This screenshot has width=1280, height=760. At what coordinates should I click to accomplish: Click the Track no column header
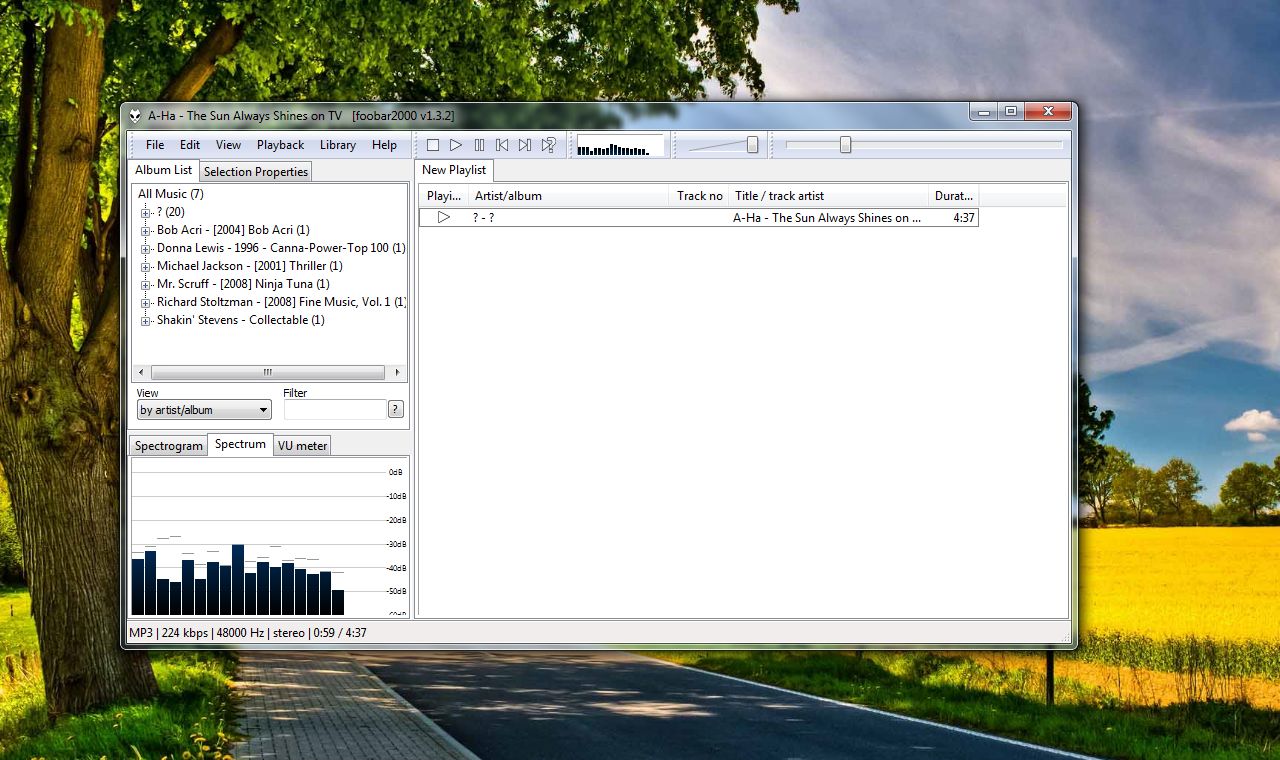pyautogui.click(x=699, y=196)
